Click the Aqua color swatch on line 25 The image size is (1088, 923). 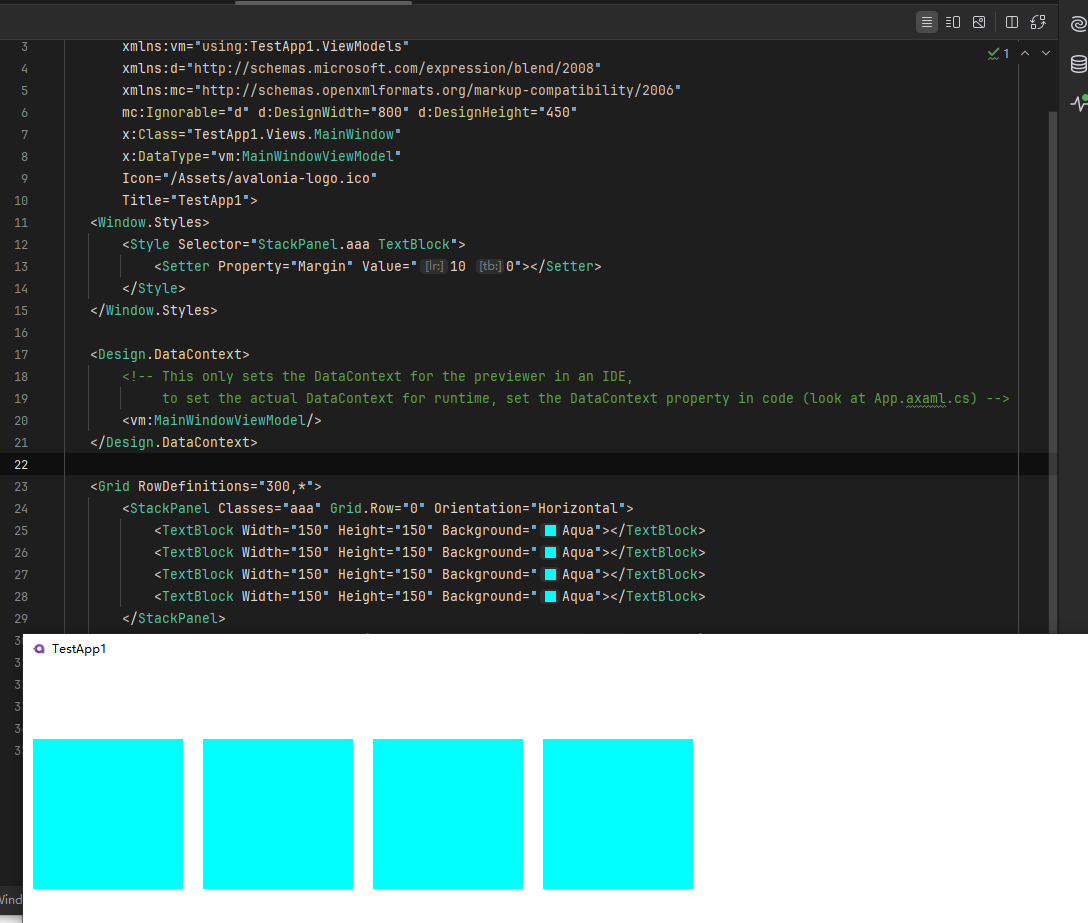[550, 531]
